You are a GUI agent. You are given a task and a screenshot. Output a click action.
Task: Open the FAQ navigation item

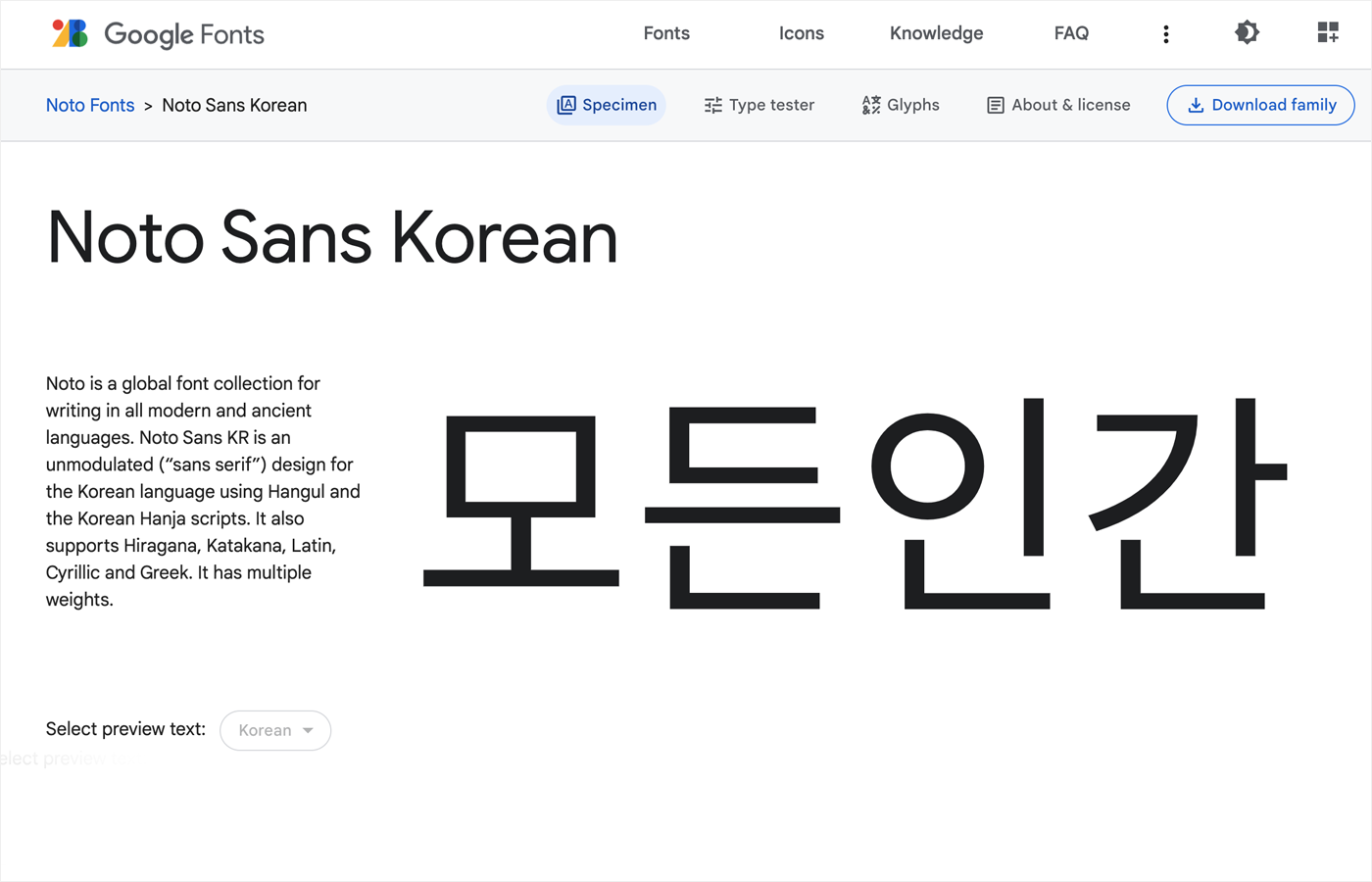click(1071, 33)
